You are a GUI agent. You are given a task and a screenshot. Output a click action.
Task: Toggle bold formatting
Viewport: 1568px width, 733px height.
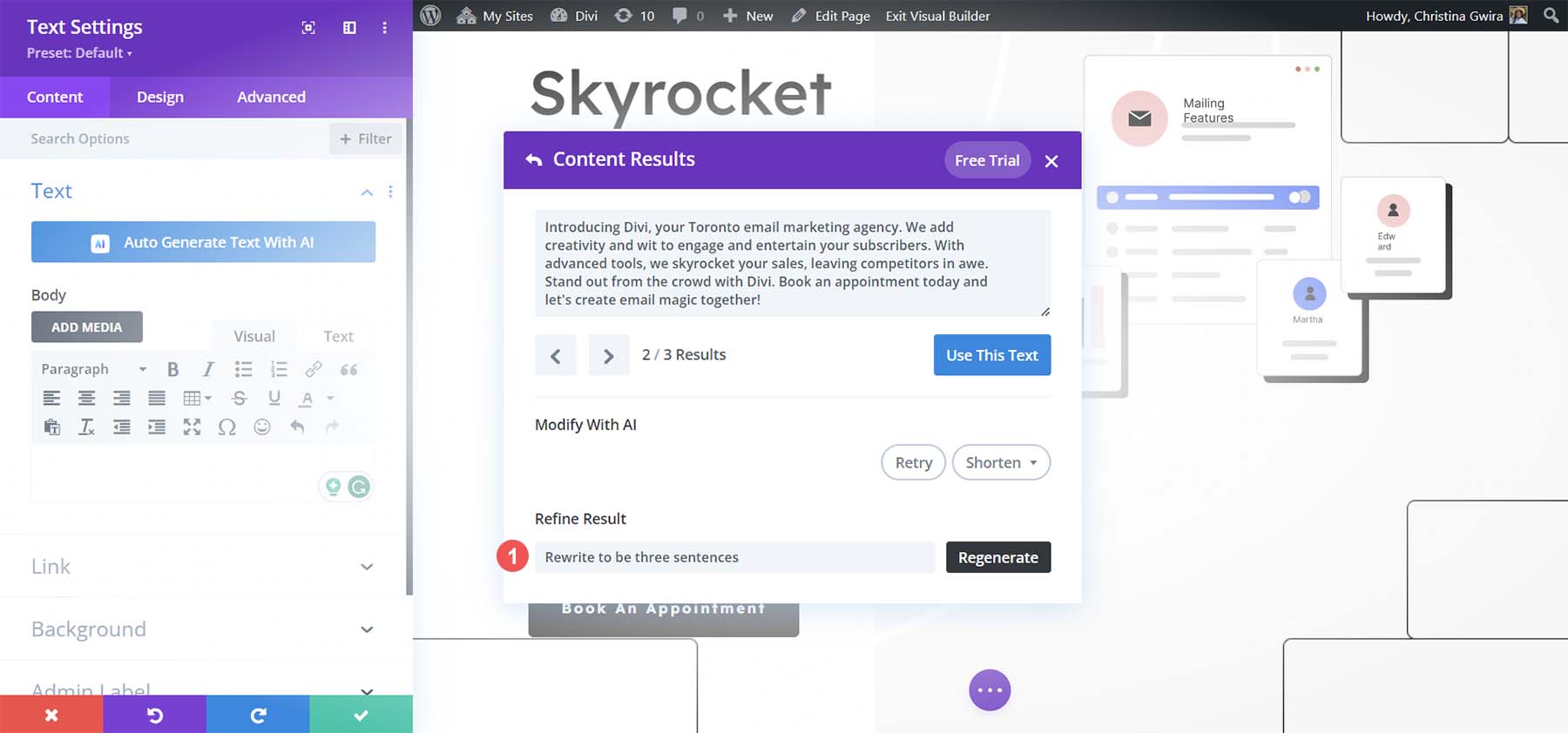click(x=173, y=369)
